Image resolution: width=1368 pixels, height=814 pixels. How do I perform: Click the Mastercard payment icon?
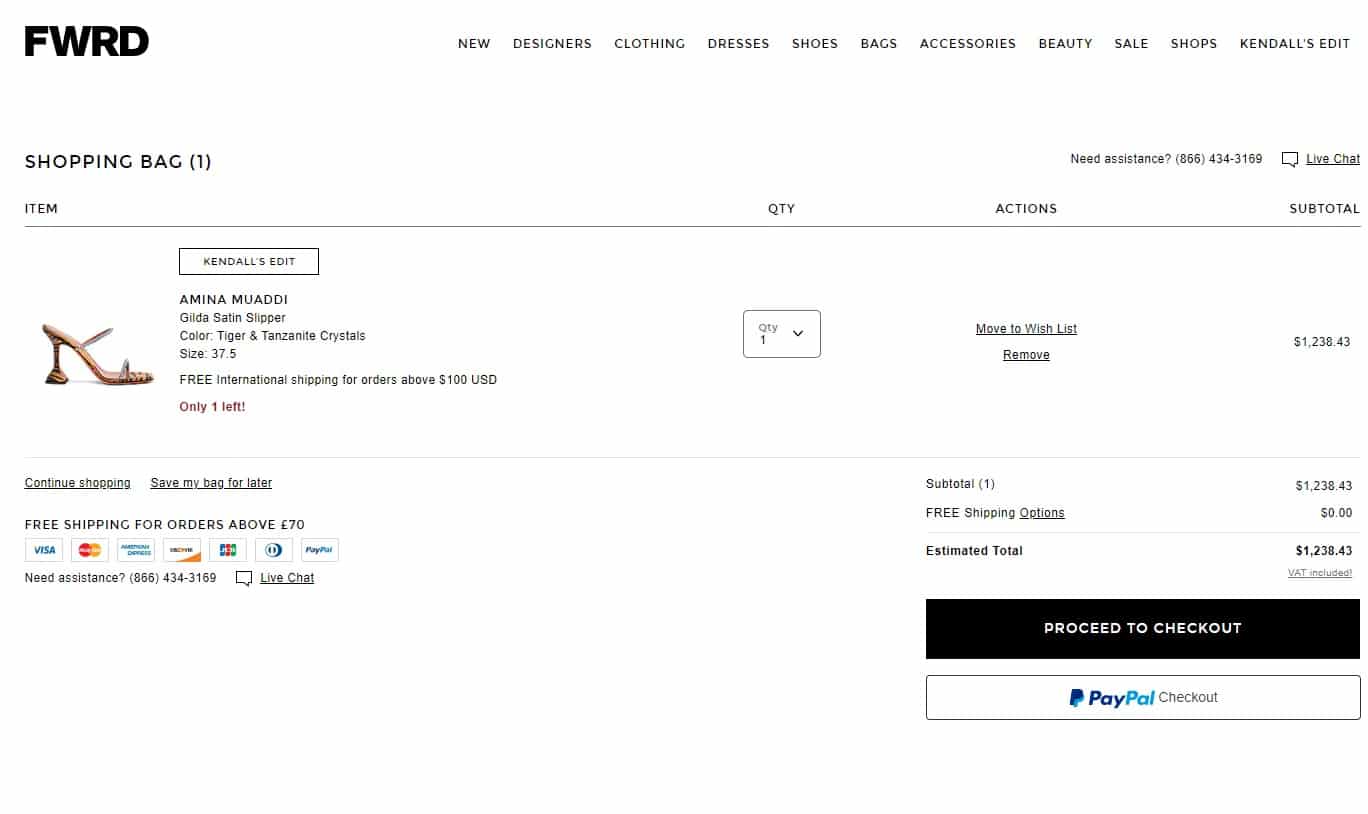click(89, 549)
